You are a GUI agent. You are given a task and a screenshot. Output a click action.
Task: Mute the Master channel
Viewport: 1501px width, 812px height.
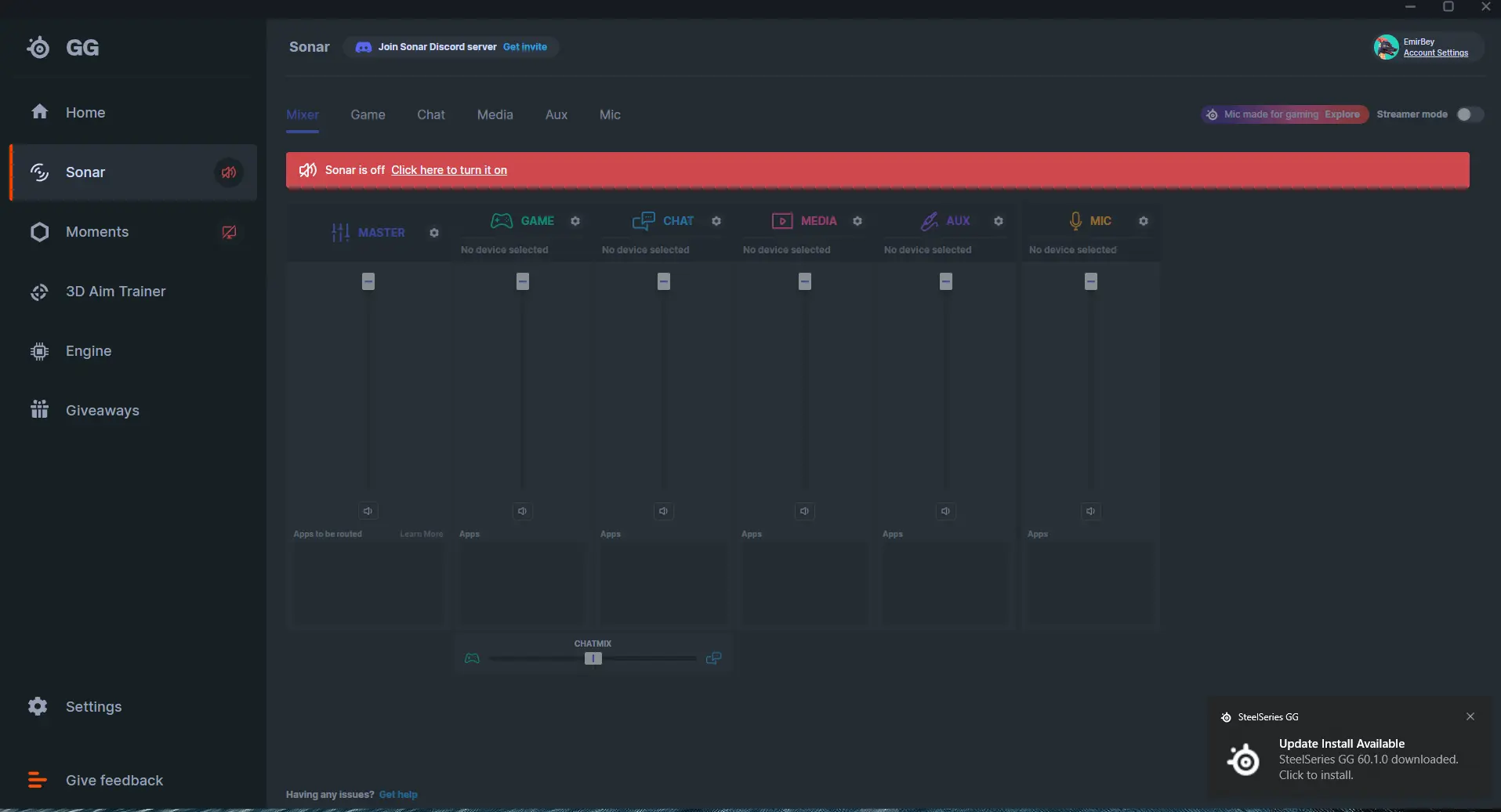(x=368, y=511)
